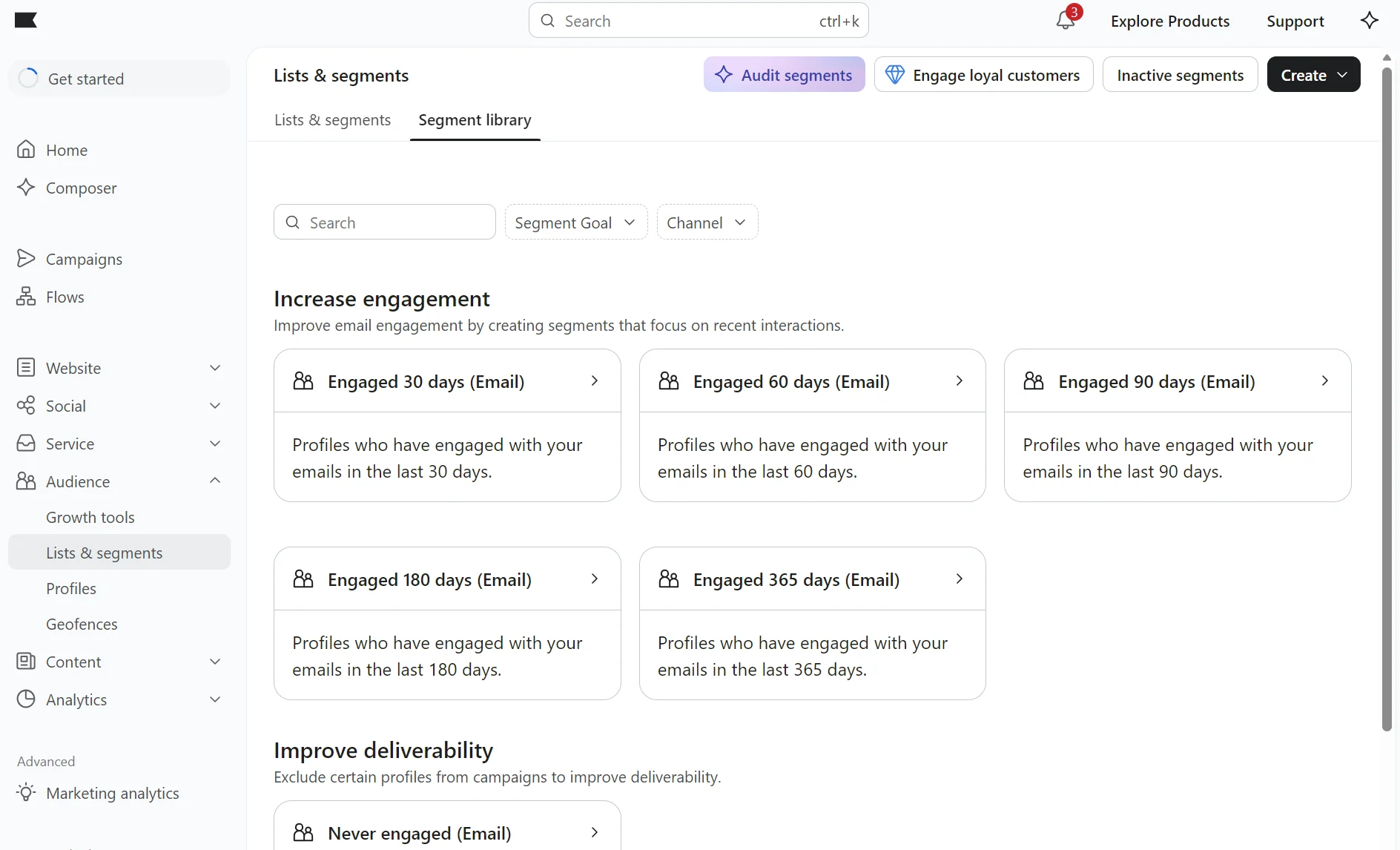Expand the Content menu chevron
This screenshot has width=1400, height=850.
coord(215,662)
